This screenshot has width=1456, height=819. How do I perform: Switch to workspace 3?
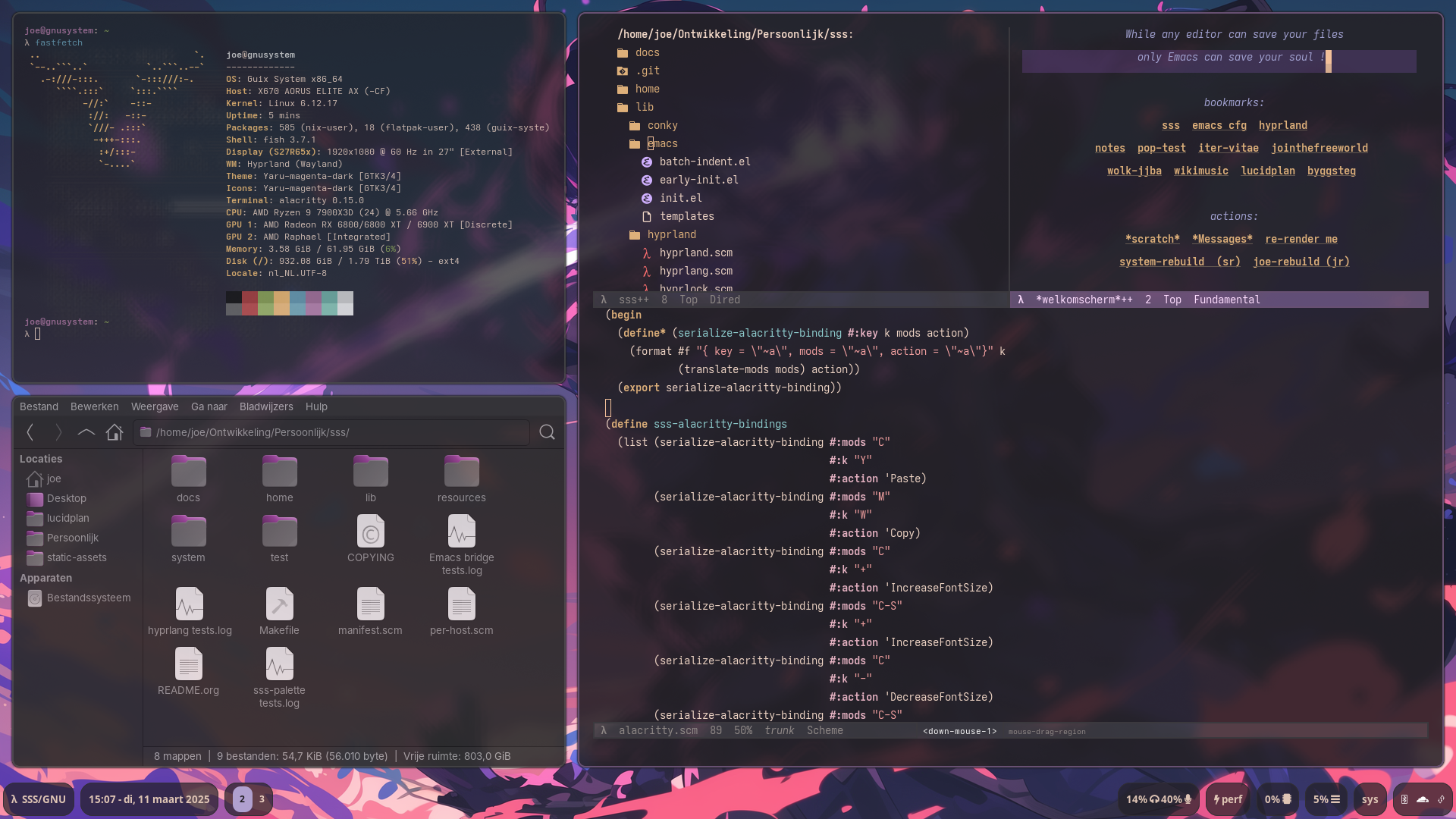(x=262, y=799)
